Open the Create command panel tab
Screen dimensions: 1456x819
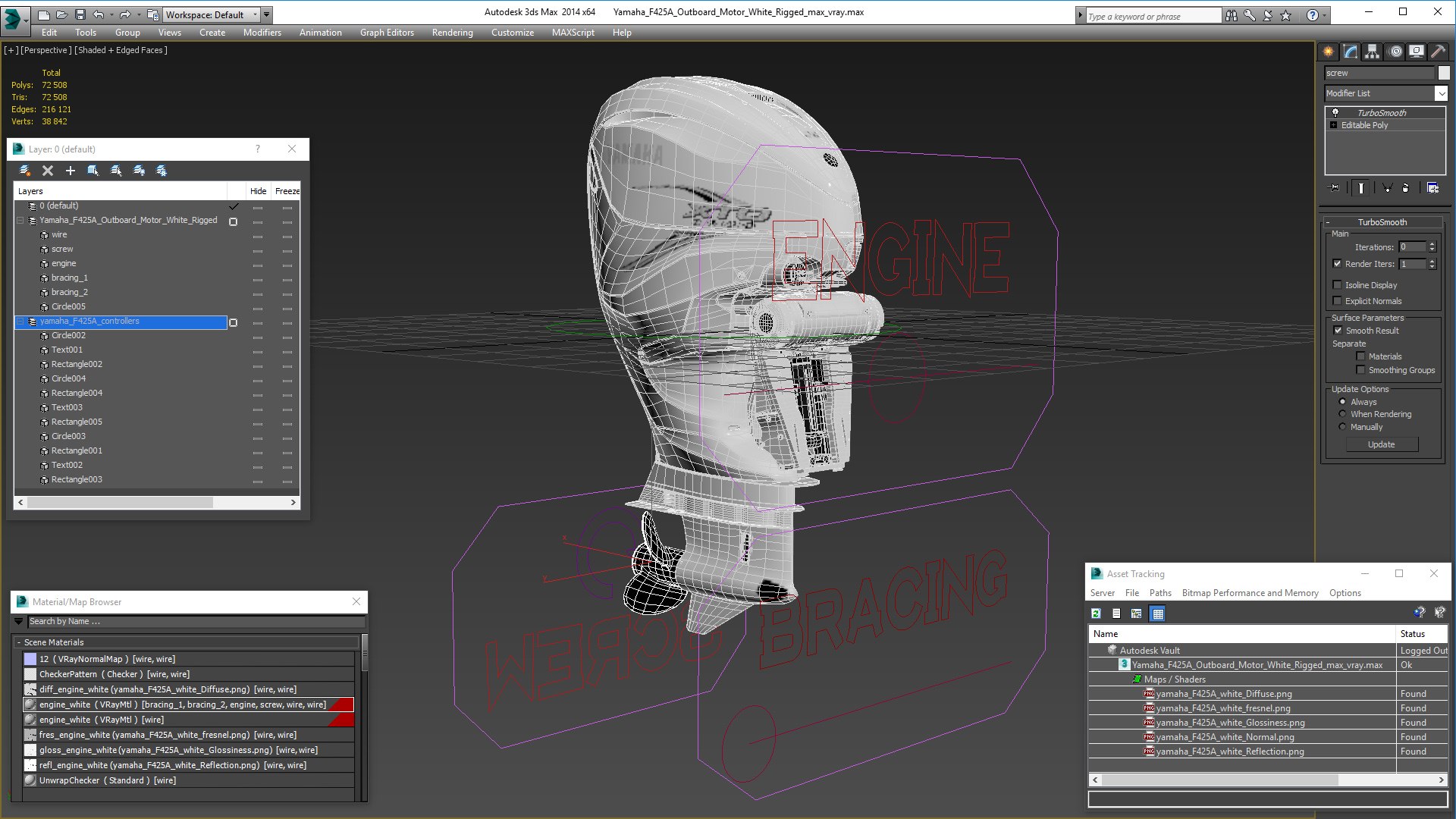(x=1329, y=52)
